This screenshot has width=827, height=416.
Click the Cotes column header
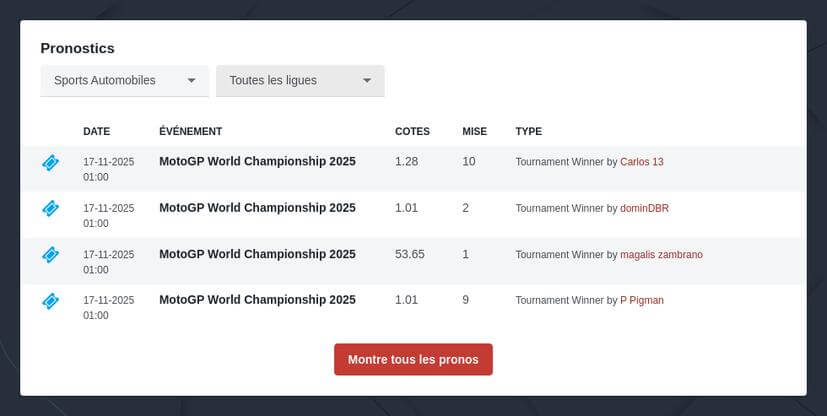pyautogui.click(x=412, y=131)
